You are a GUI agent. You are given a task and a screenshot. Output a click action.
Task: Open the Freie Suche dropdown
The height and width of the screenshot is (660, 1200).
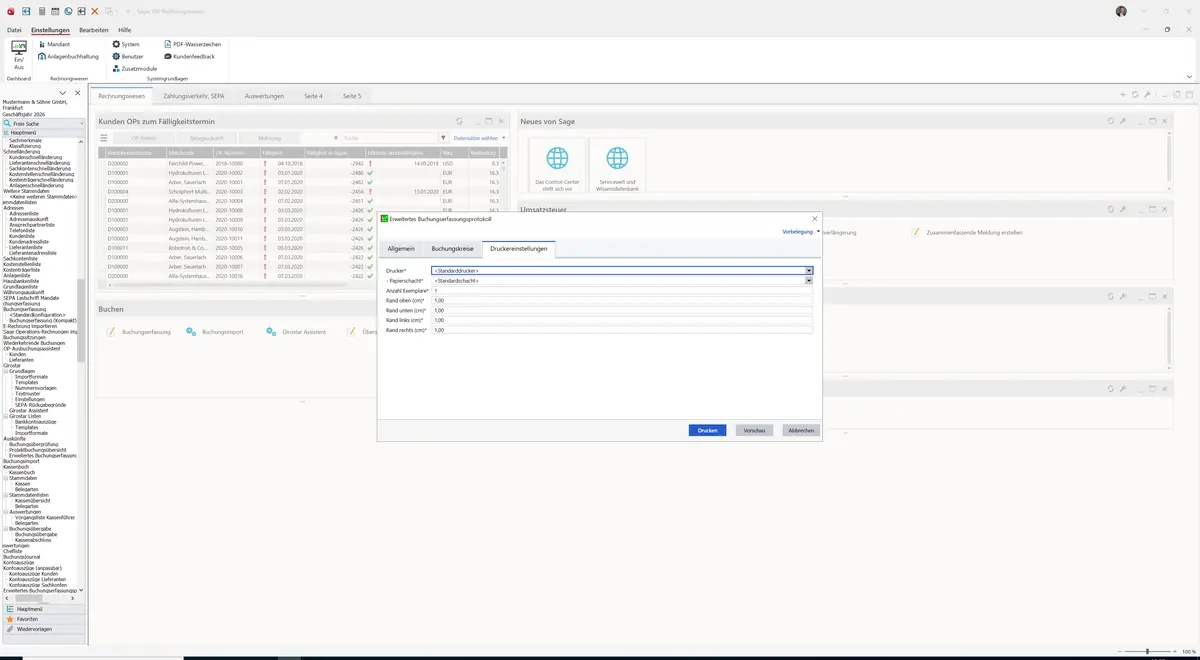point(83,123)
